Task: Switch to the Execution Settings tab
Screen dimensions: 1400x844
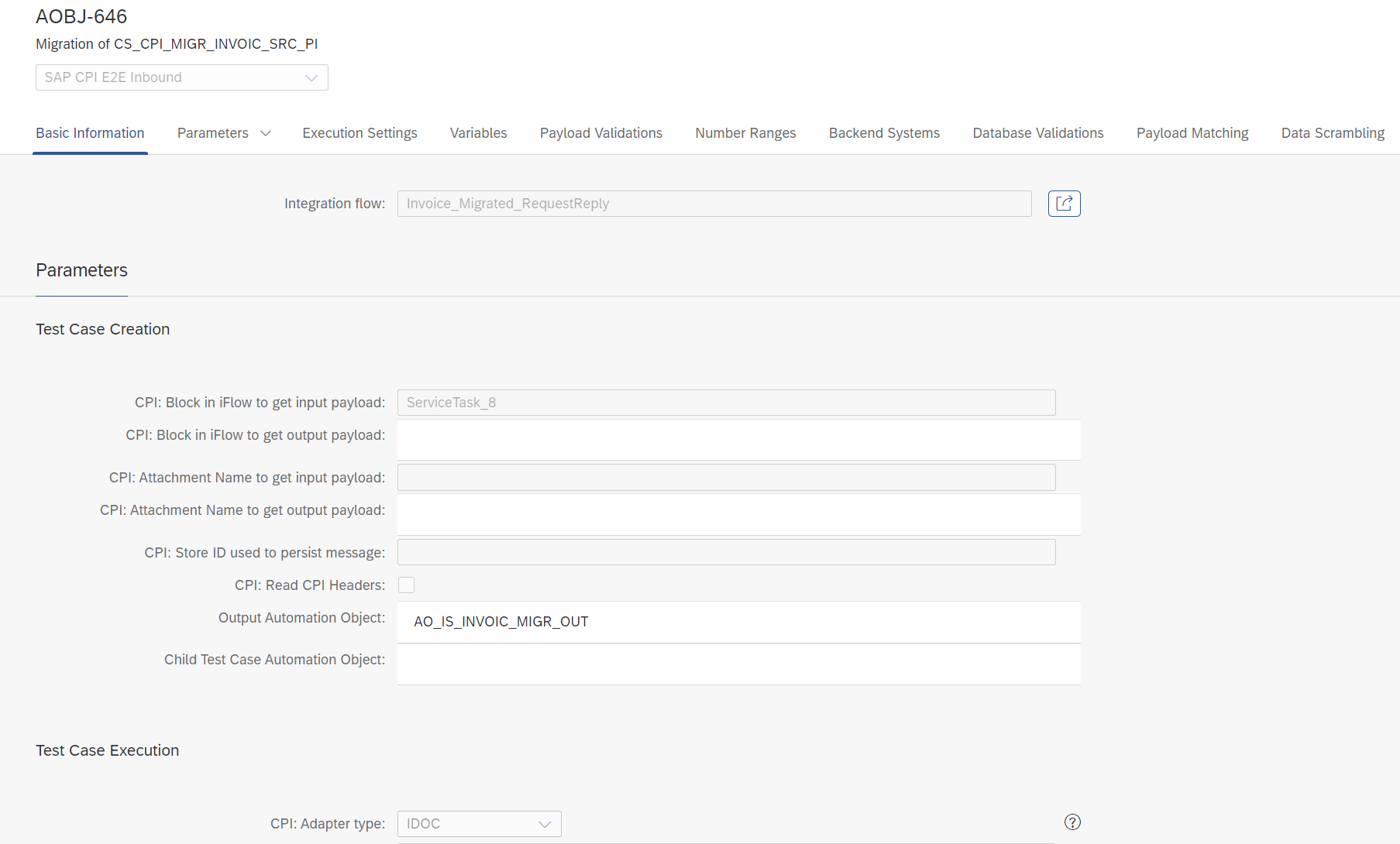Action: point(359,133)
